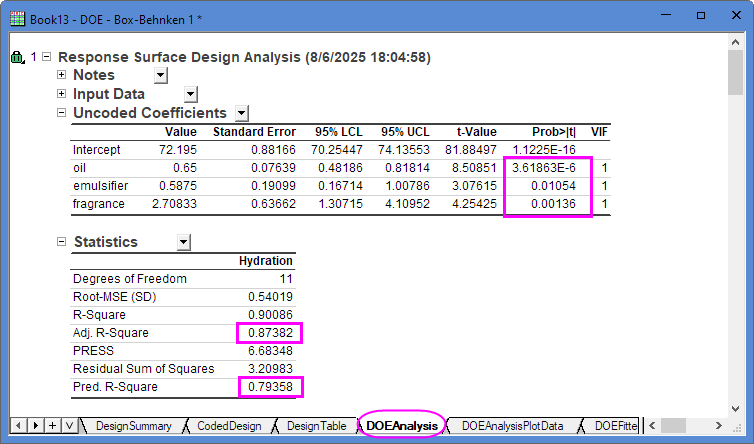Click the Hydration column header
754x444 pixels.
tap(266, 261)
